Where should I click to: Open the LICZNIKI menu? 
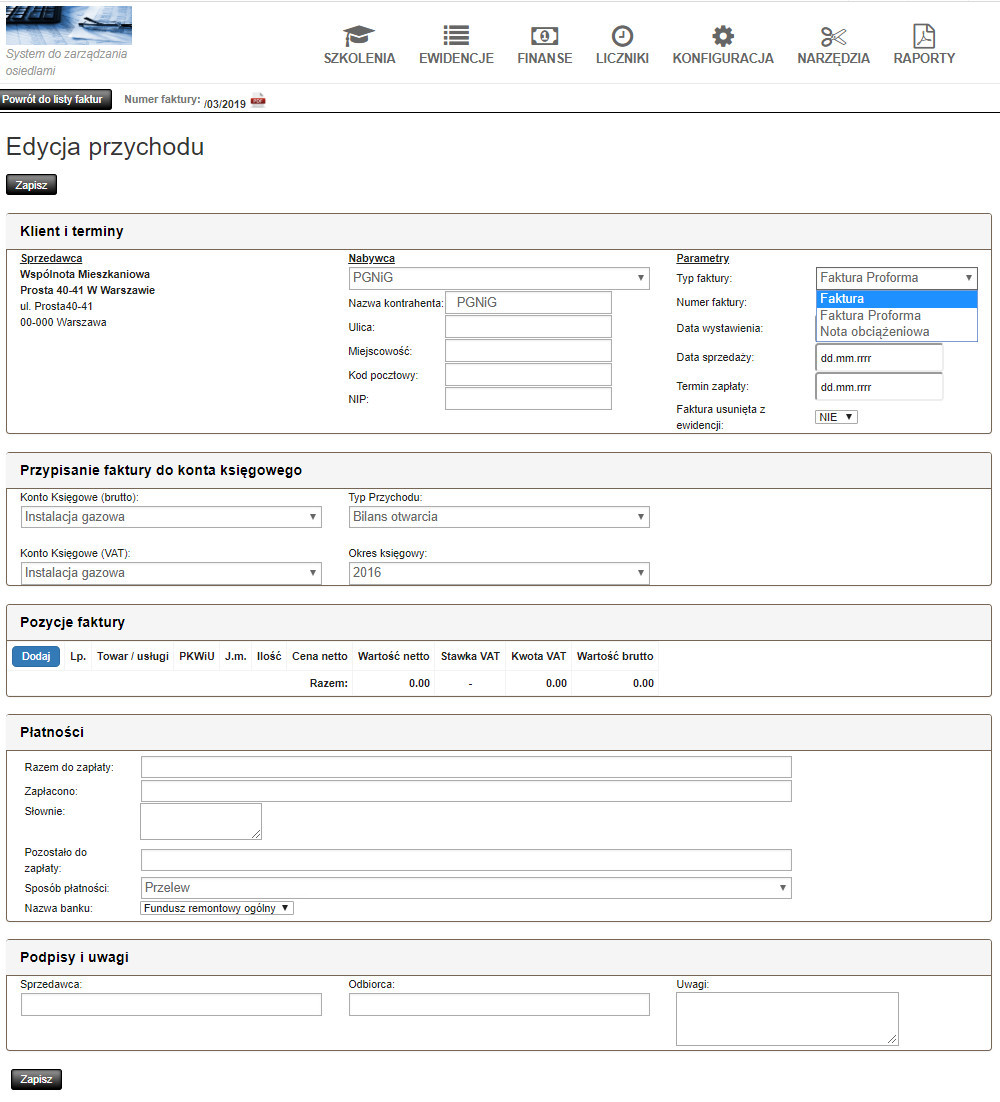click(622, 58)
